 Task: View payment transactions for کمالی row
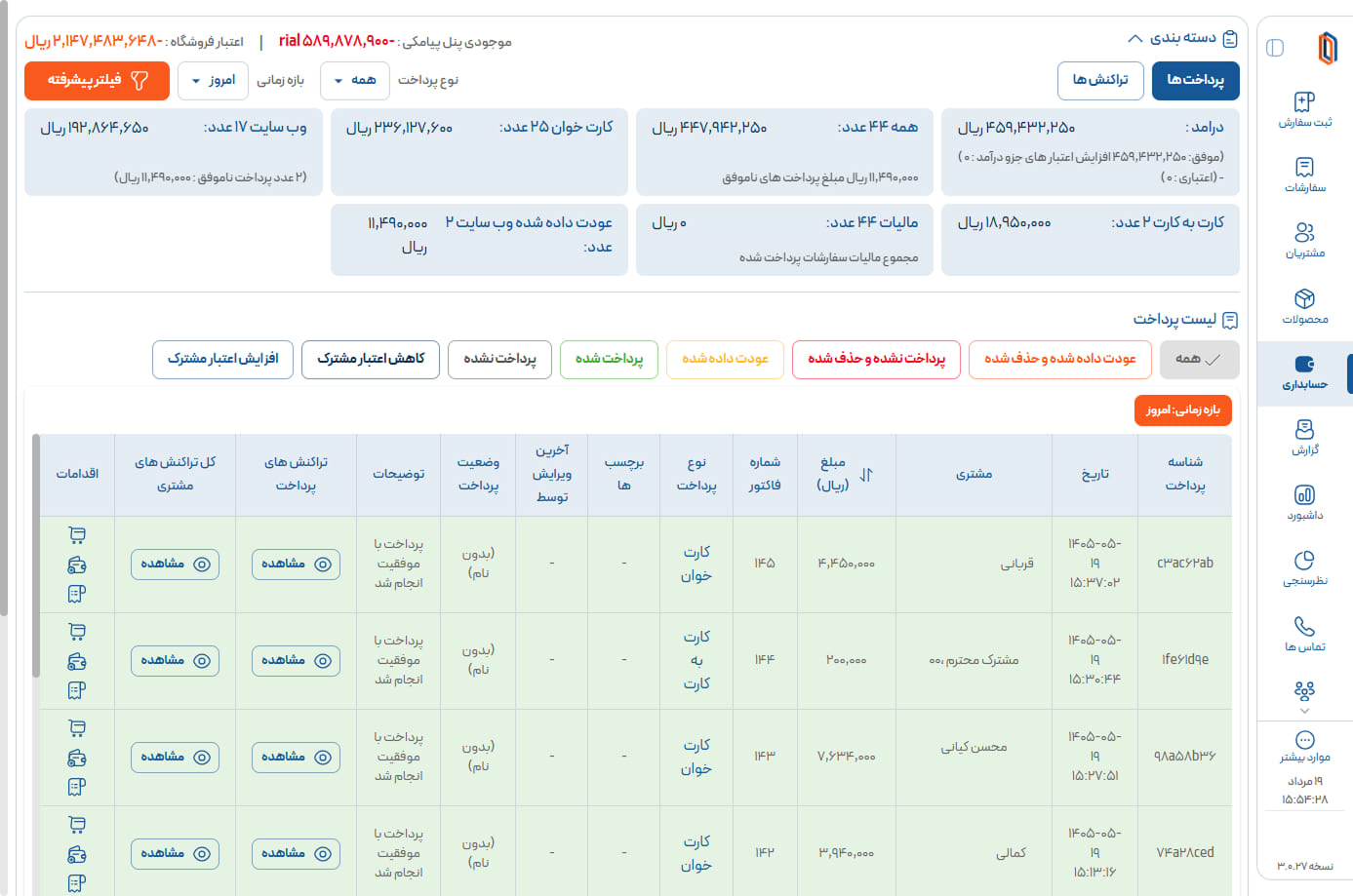pyautogui.click(x=296, y=854)
